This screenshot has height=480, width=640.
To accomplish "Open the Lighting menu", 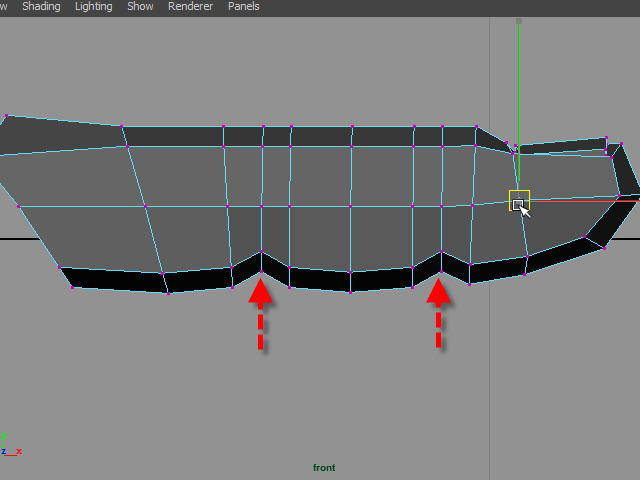I will pos(93,7).
